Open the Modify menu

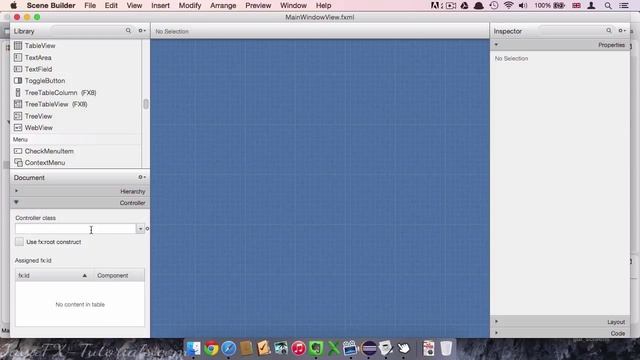point(190,6)
